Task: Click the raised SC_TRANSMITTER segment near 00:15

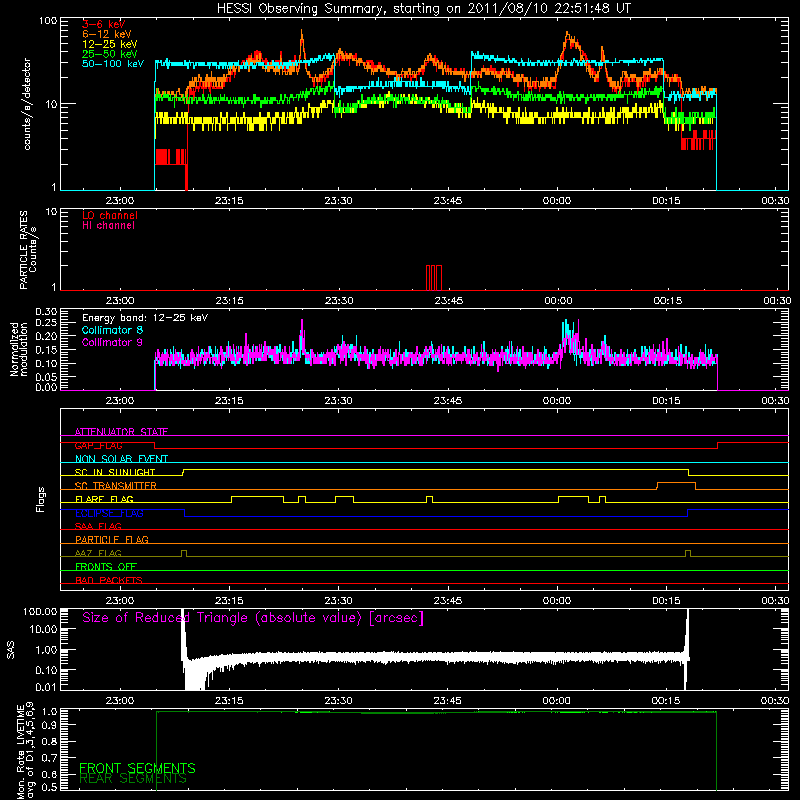Action: [x=677, y=483]
